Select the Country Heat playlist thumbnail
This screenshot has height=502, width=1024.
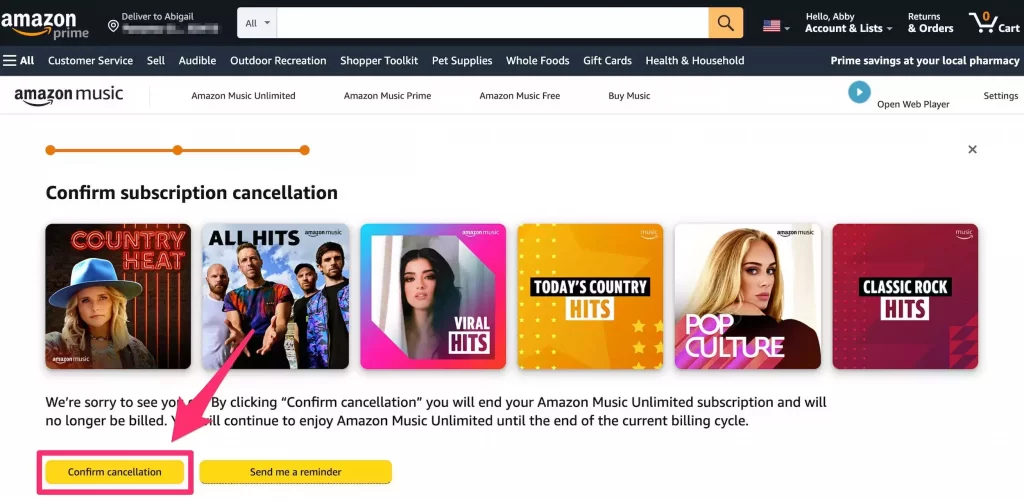118,296
